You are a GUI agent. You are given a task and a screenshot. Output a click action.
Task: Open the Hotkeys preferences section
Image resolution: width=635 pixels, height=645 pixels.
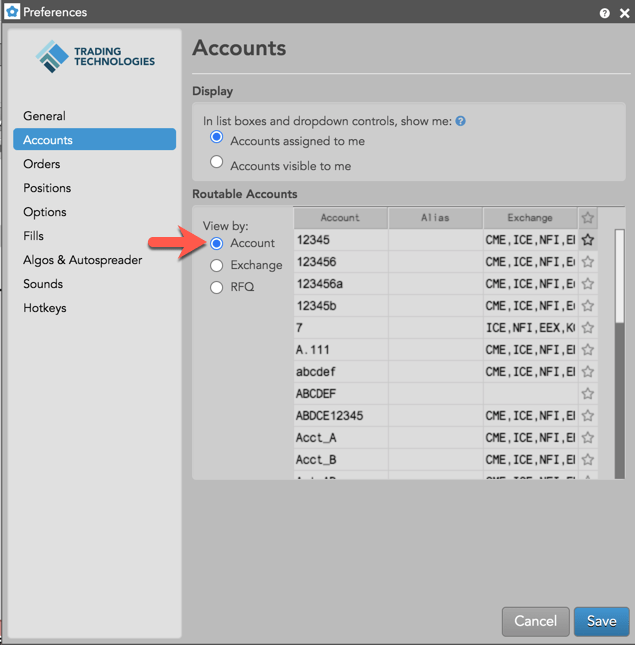point(95,308)
